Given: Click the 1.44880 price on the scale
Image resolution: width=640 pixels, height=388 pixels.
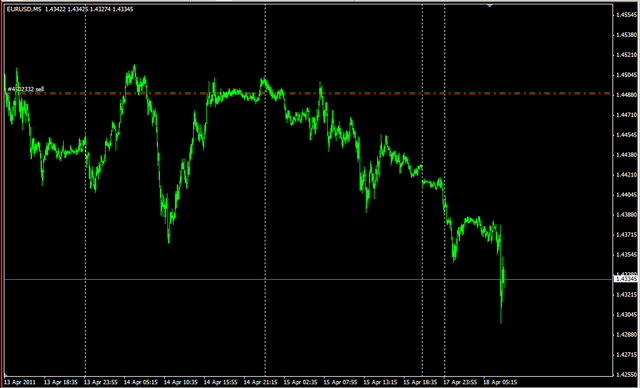Looking at the screenshot, I should [627, 95].
